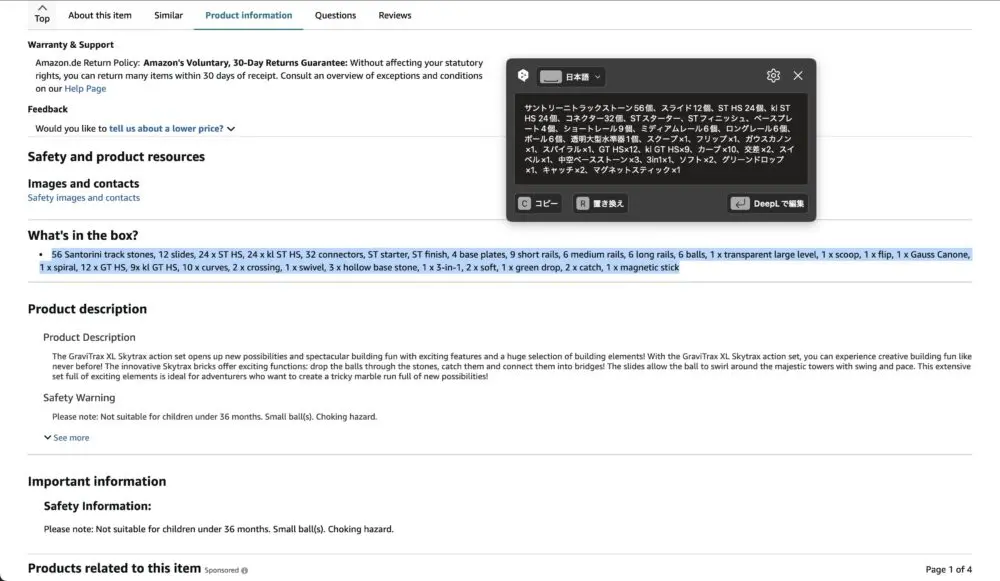Image resolution: width=1000 pixels, height=581 pixels.
Task: Click the 置き換え replace button
Action: [600, 203]
